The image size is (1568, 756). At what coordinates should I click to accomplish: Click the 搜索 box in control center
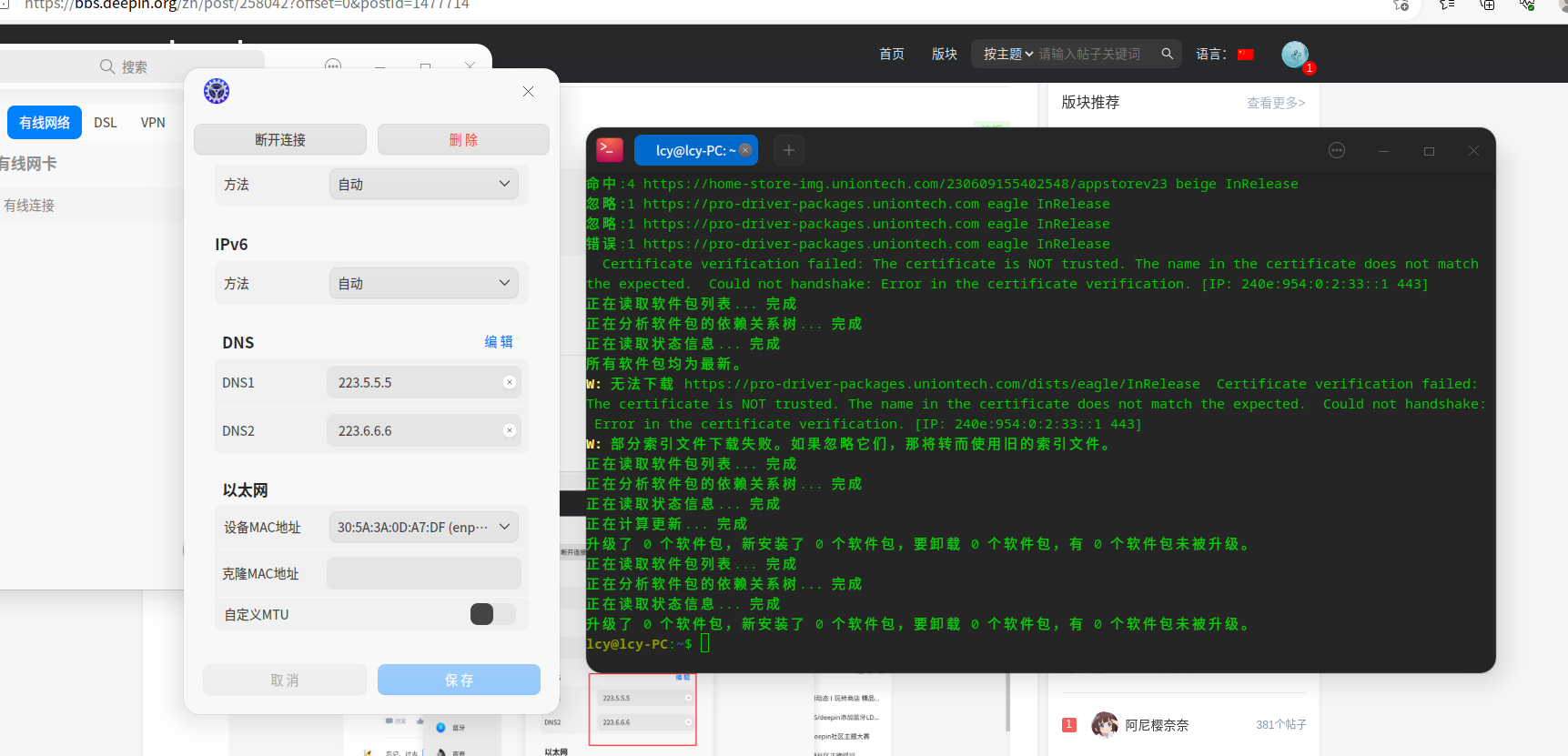[133, 66]
